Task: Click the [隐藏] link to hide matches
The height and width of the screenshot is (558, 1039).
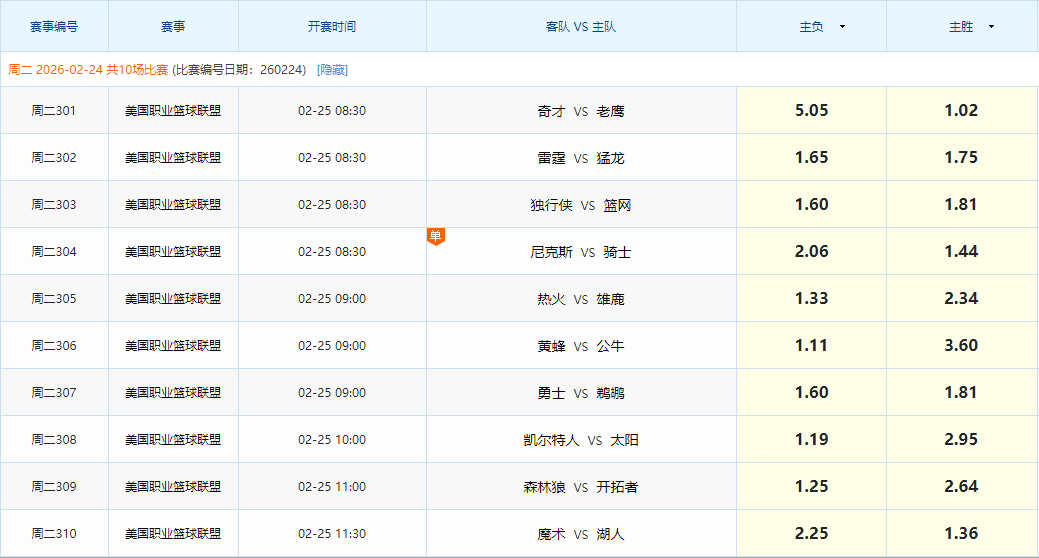Action: click(332, 70)
